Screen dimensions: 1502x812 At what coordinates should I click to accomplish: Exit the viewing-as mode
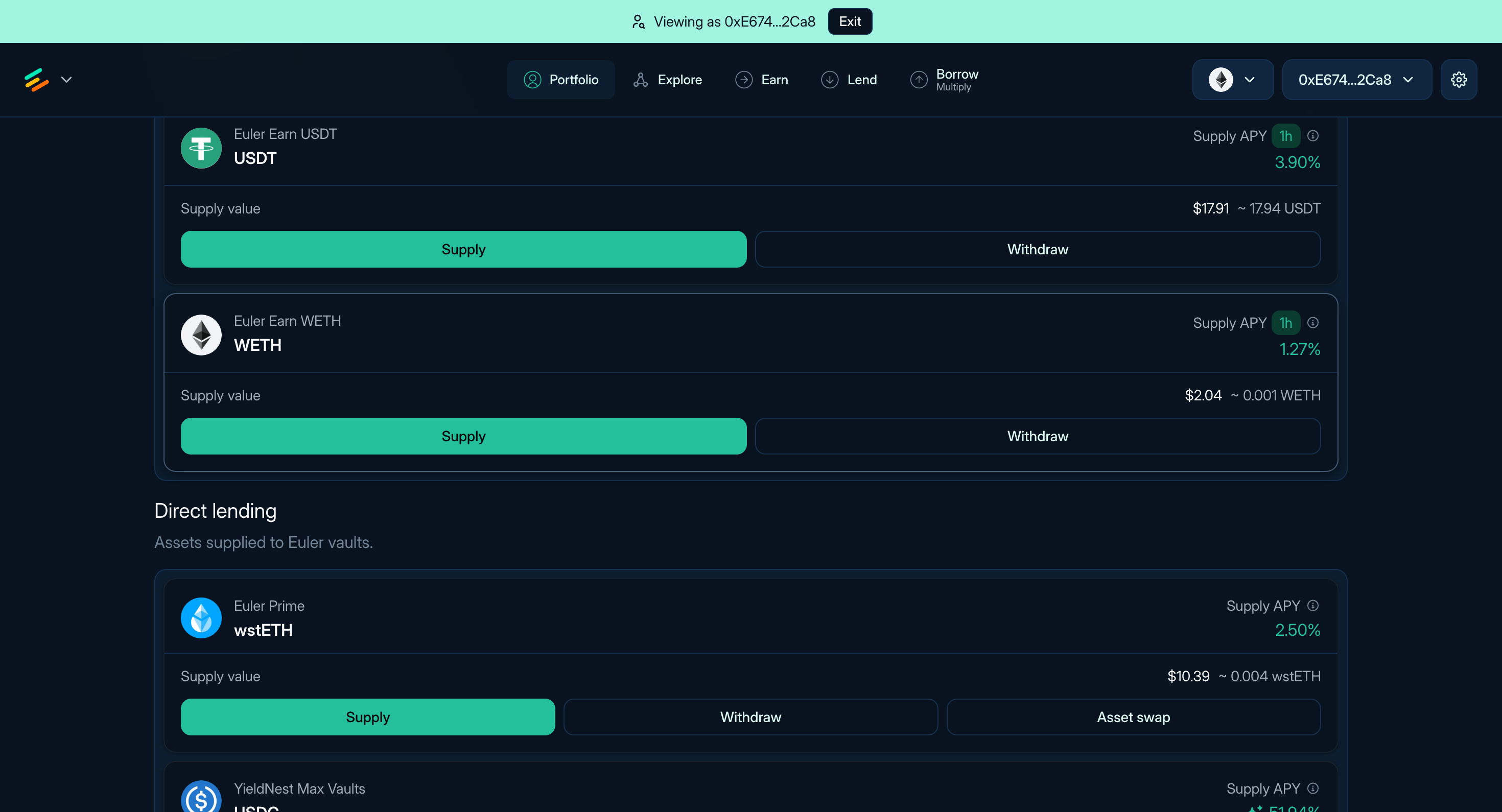coord(850,21)
